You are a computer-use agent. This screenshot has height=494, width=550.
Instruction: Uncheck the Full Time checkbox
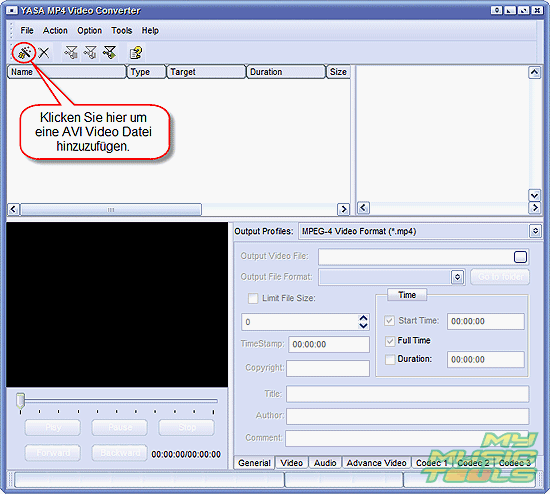pyautogui.click(x=390, y=341)
